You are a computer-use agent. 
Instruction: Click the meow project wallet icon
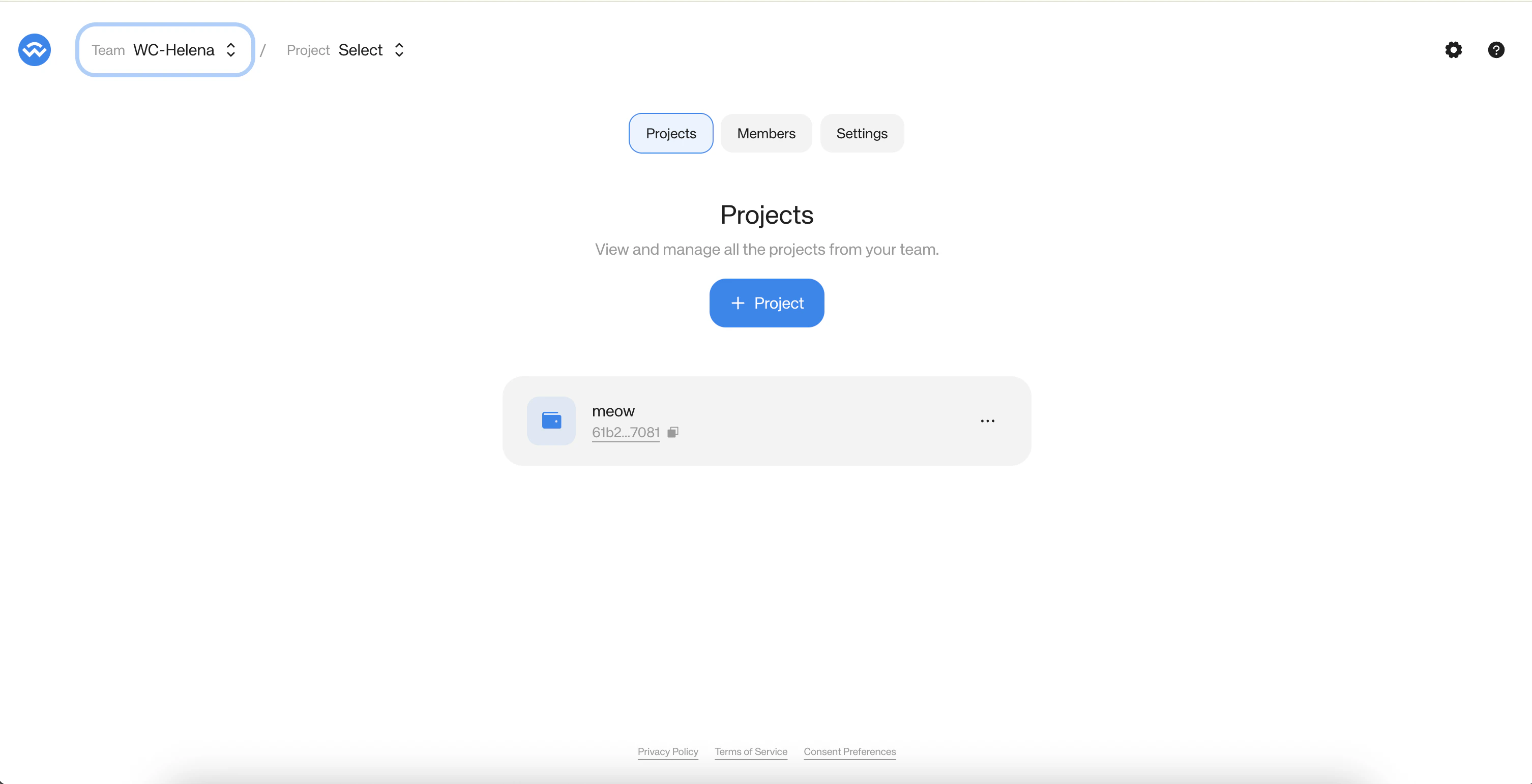[551, 421]
